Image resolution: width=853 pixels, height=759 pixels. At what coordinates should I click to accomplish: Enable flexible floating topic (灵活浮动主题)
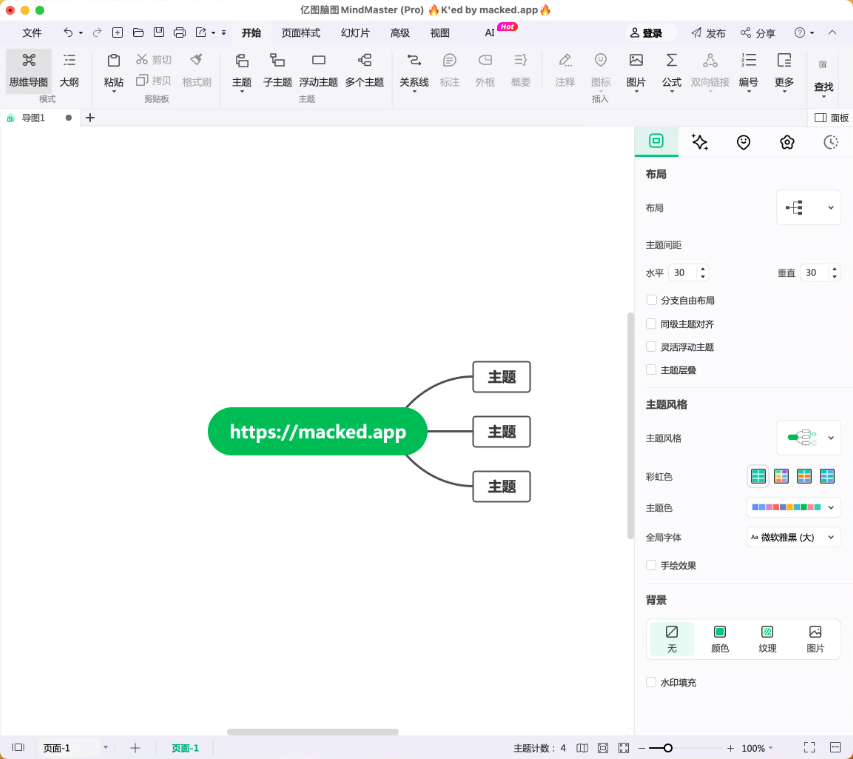pos(651,347)
